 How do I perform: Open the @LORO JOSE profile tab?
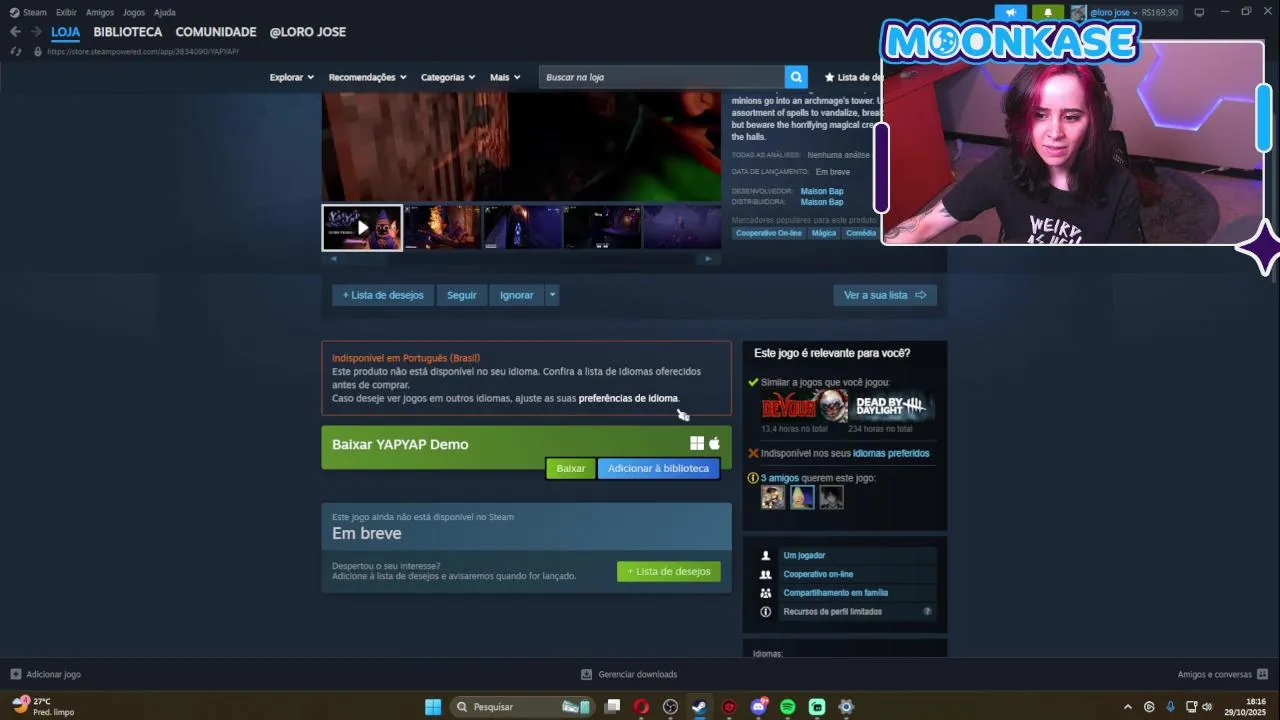click(x=308, y=32)
